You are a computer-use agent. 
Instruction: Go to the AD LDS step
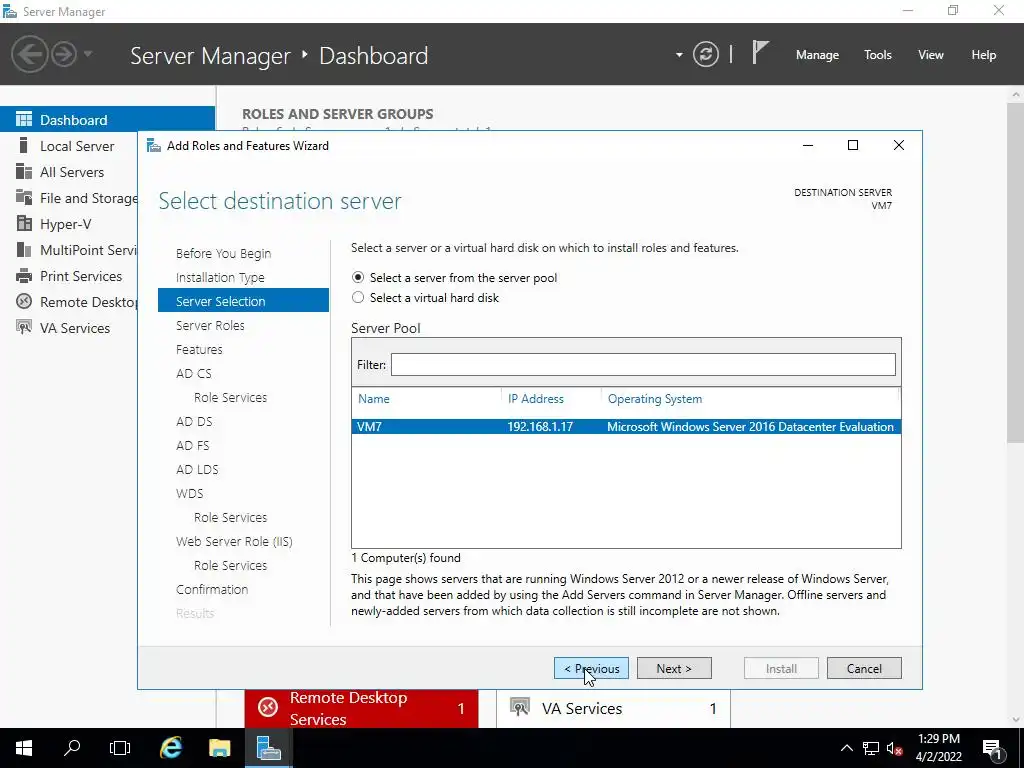click(x=197, y=470)
